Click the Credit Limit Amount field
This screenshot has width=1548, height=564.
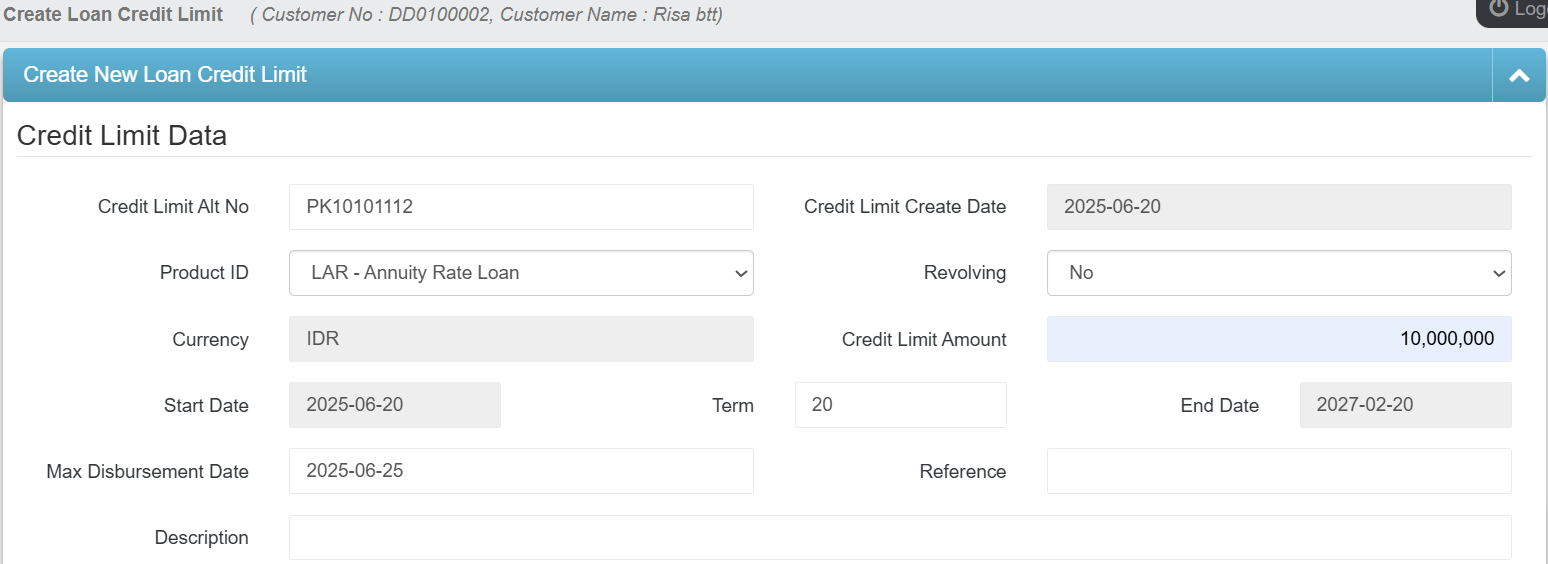pos(1279,339)
